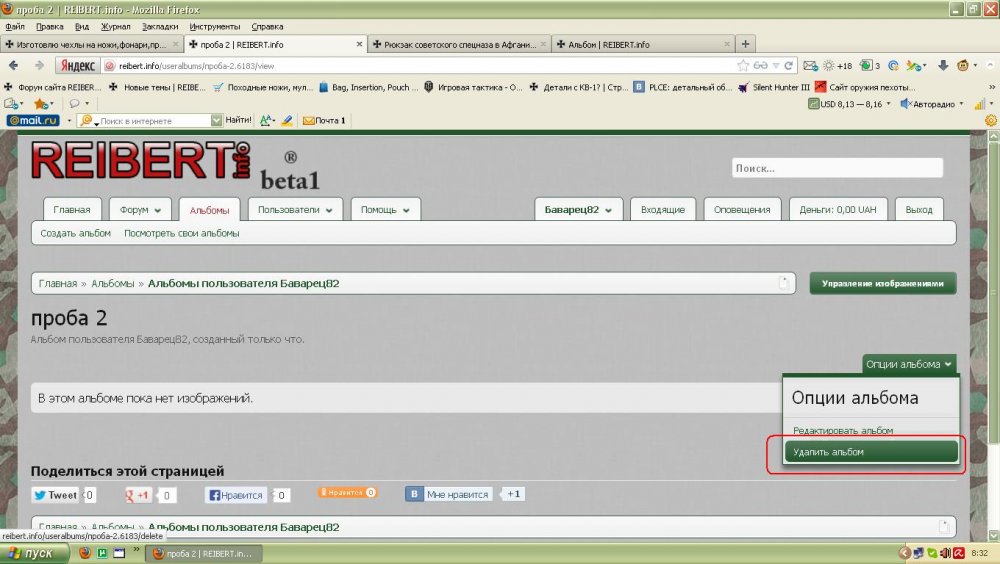Click the monkey face avatar toolbar icon

963,66
